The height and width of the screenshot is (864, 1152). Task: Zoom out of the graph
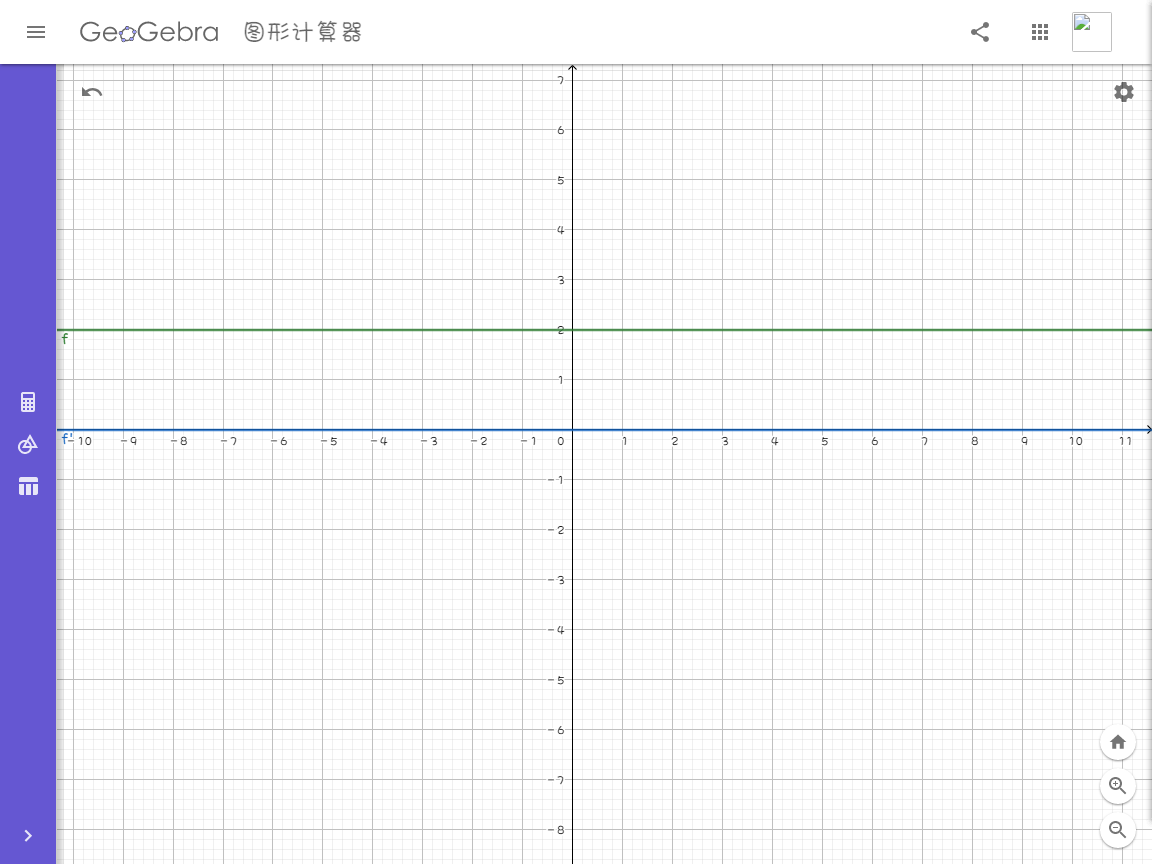click(1118, 830)
